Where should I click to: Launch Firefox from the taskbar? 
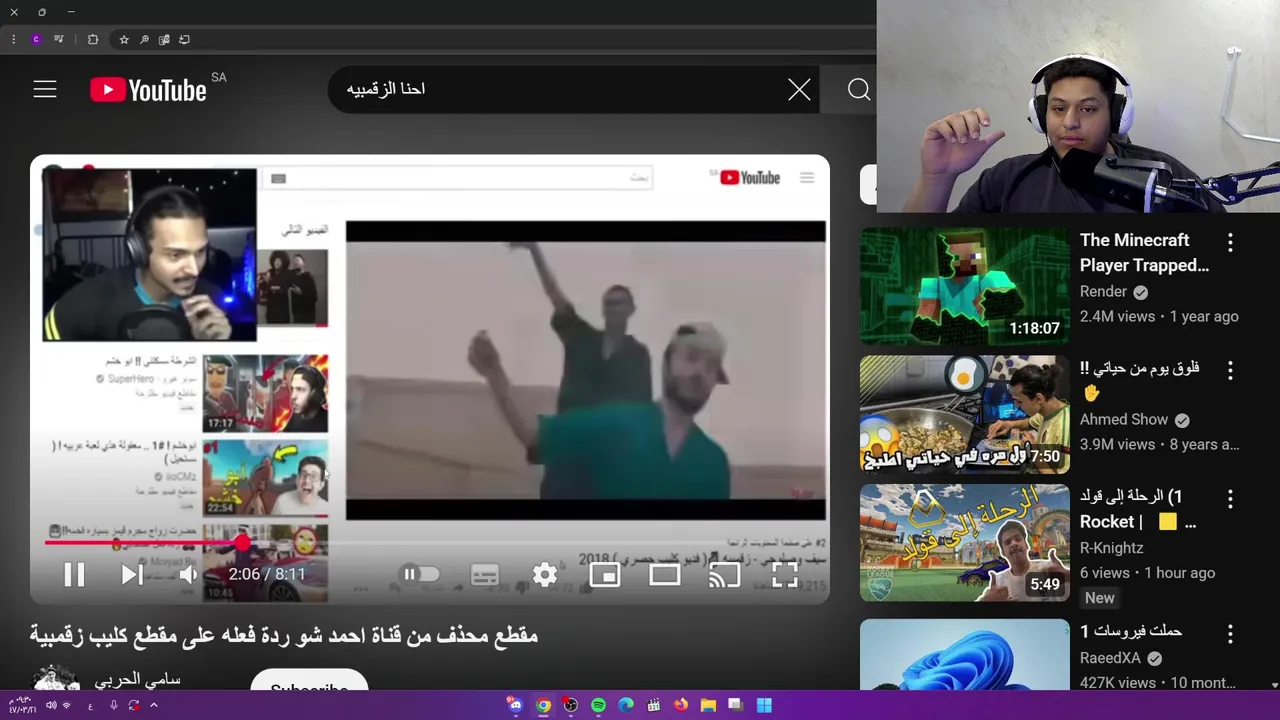click(681, 705)
